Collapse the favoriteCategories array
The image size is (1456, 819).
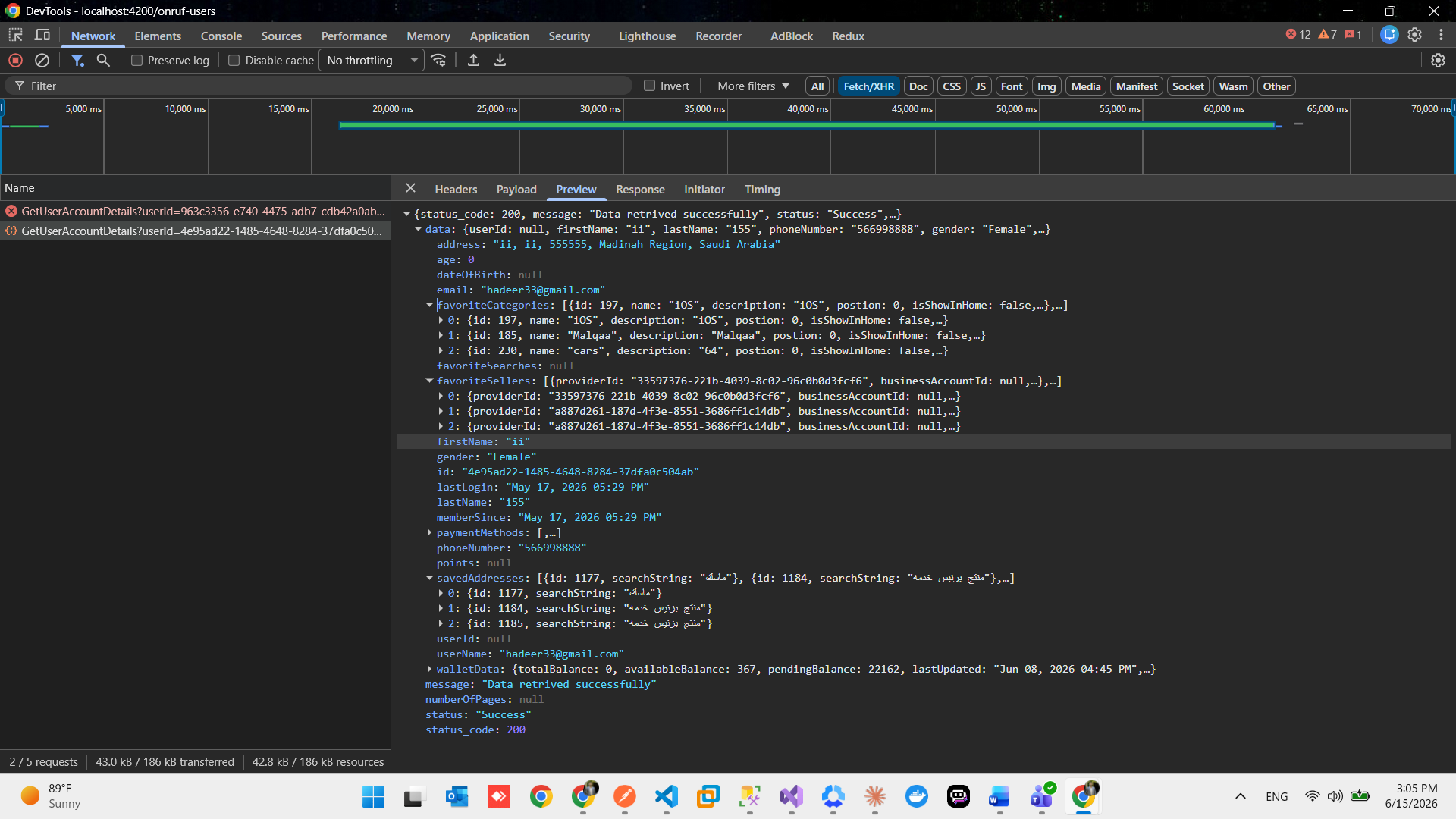tap(429, 305)
